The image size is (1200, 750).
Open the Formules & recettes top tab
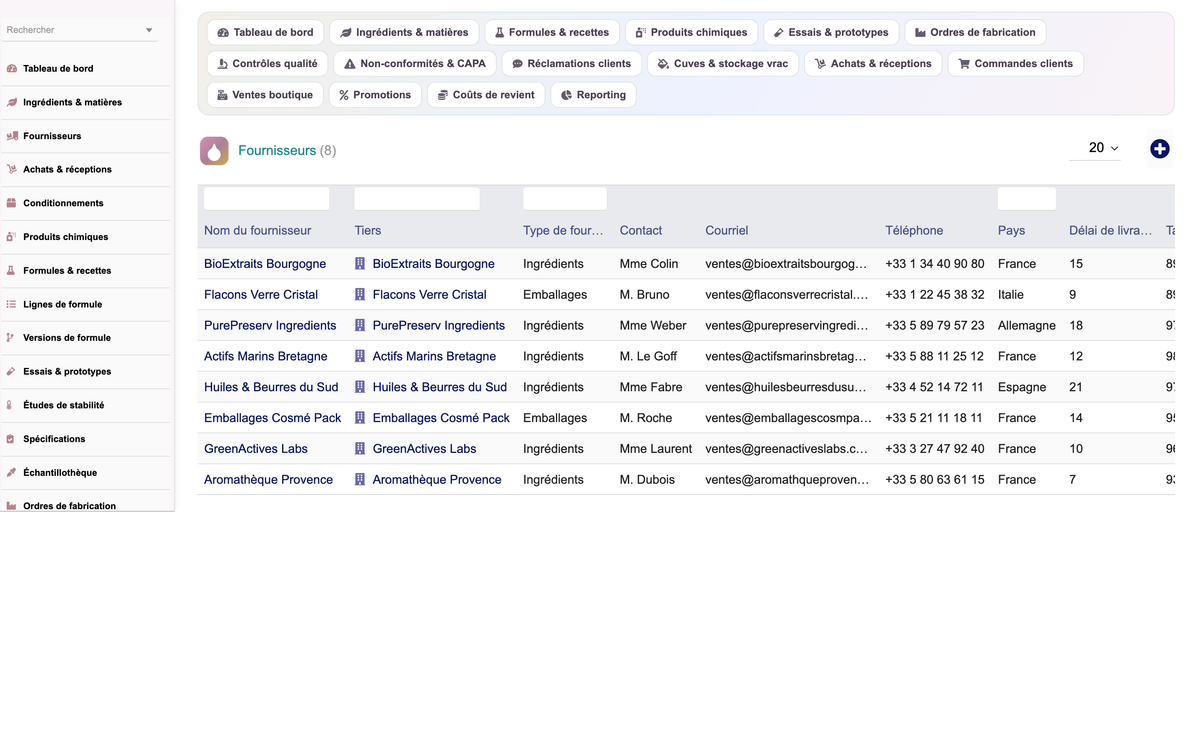tap(552, 32)
